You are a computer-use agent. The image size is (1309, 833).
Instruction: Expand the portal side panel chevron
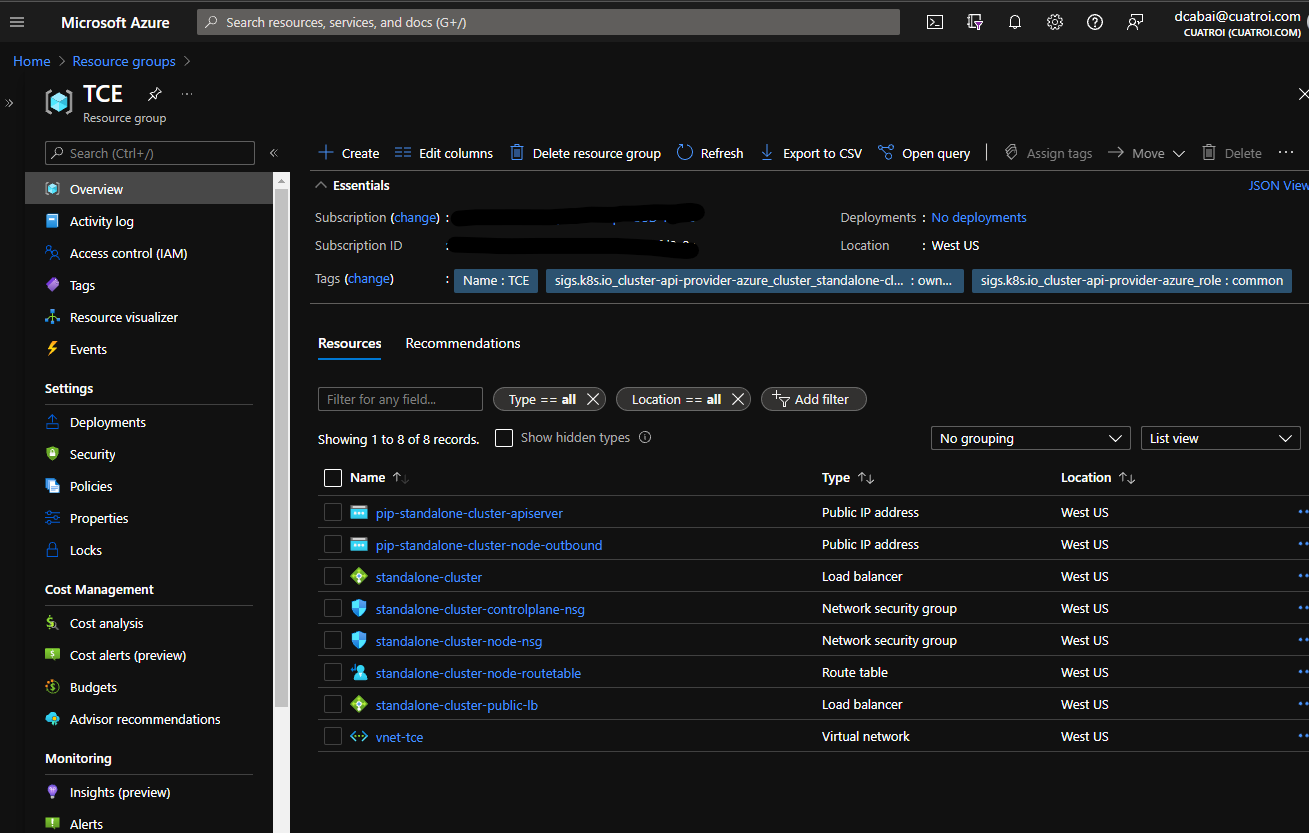pos(10,103)
